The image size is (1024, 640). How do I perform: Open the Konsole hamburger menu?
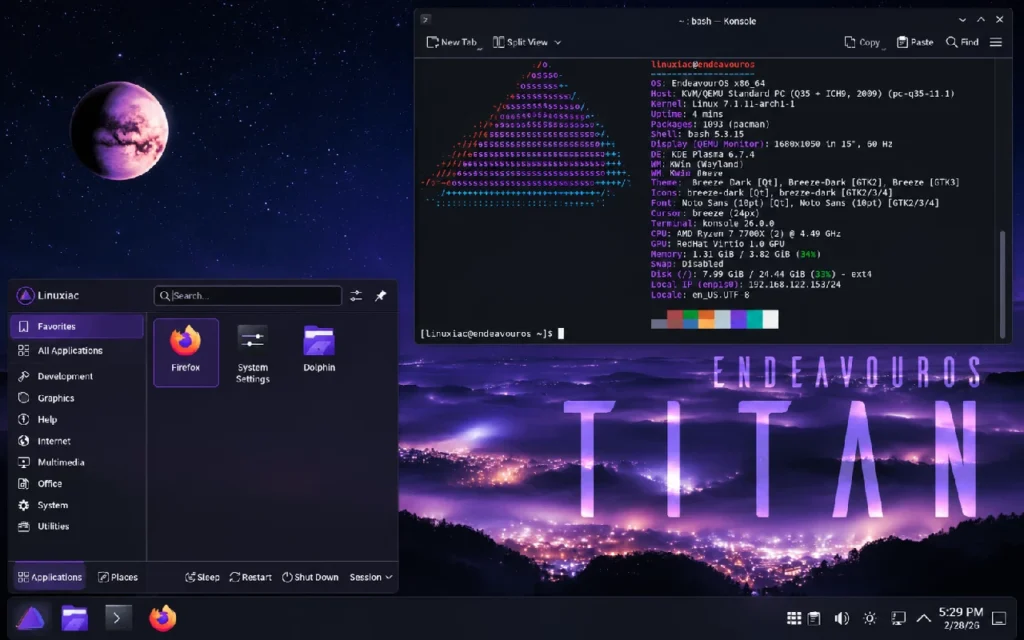click(x=996, y=42)
